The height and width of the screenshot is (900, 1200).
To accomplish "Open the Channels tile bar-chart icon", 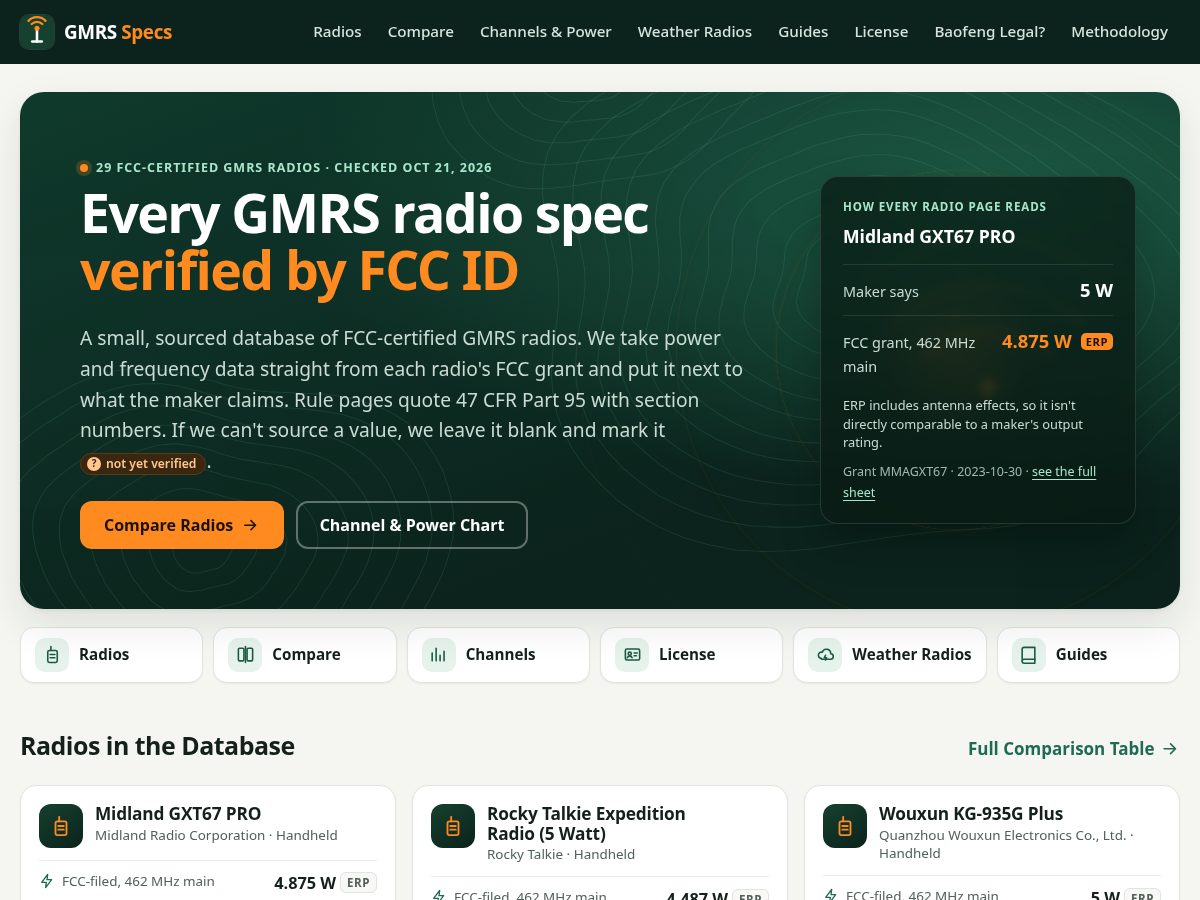I will (x=438, y=655).
